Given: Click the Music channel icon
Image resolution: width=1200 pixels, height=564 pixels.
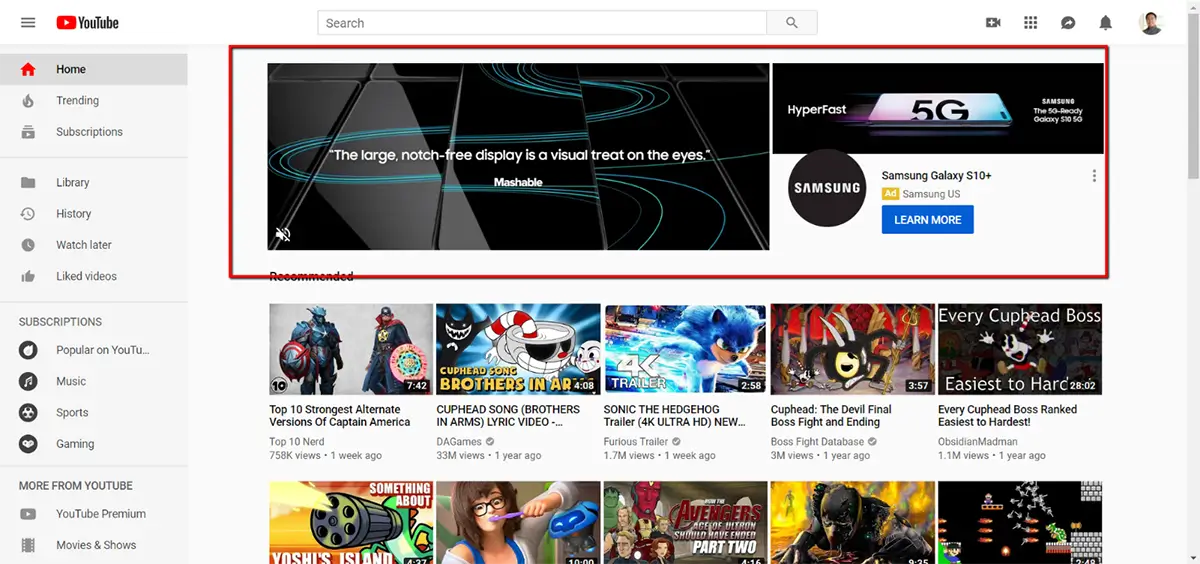Looking at the screenshot, I should pyautogui.click(x=29, y=381).
